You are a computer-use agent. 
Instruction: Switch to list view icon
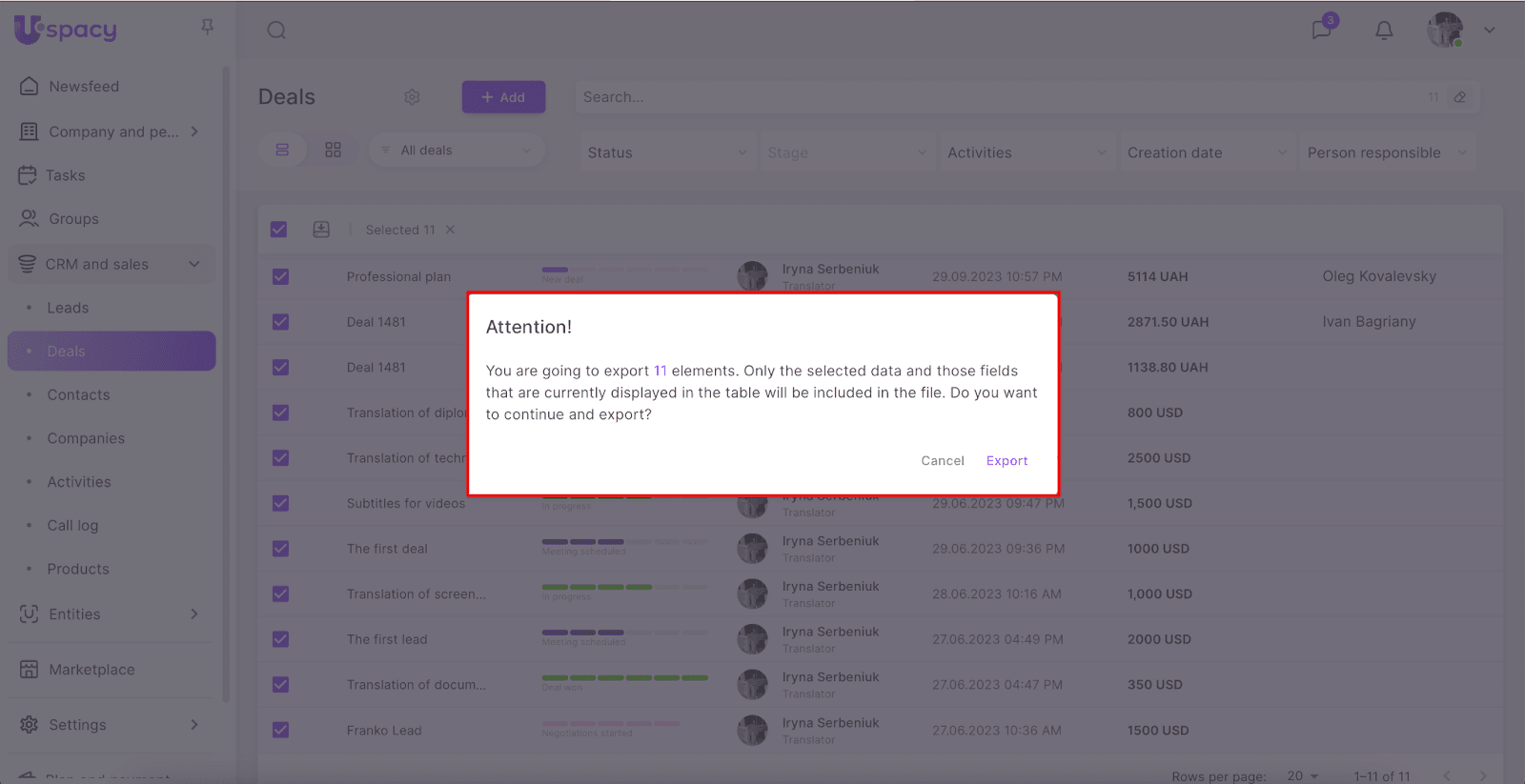282,151
